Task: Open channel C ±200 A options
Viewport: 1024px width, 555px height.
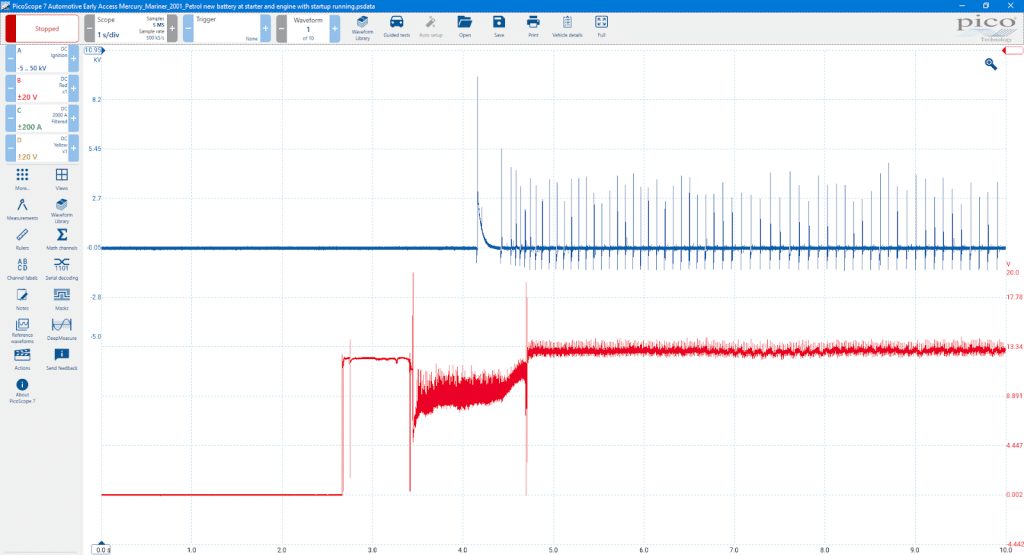Action: click(42, 119)
